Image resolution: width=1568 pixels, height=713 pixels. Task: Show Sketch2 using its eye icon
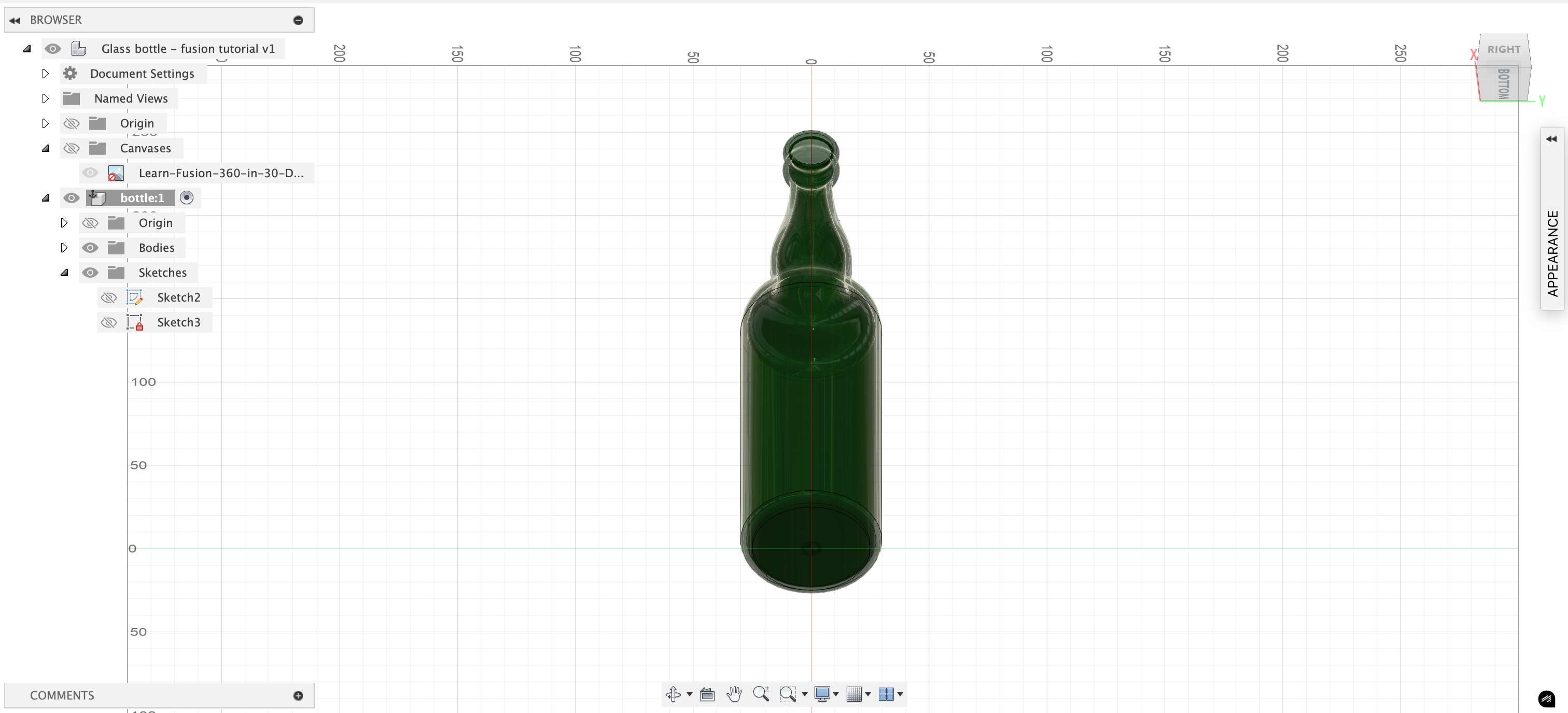109,297
